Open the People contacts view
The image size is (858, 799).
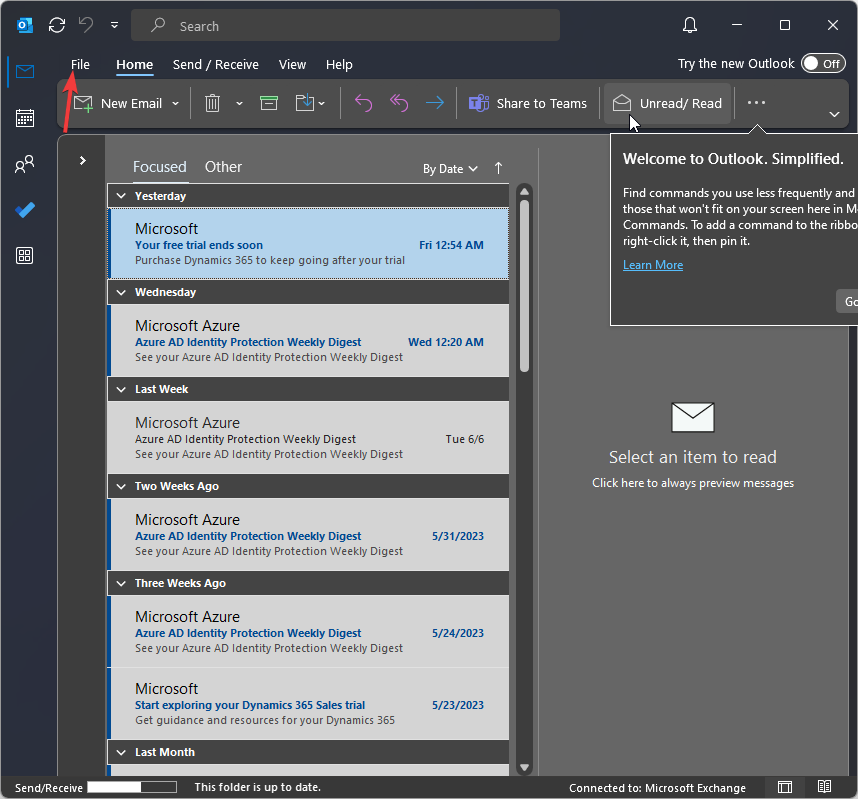coord(25,164)
